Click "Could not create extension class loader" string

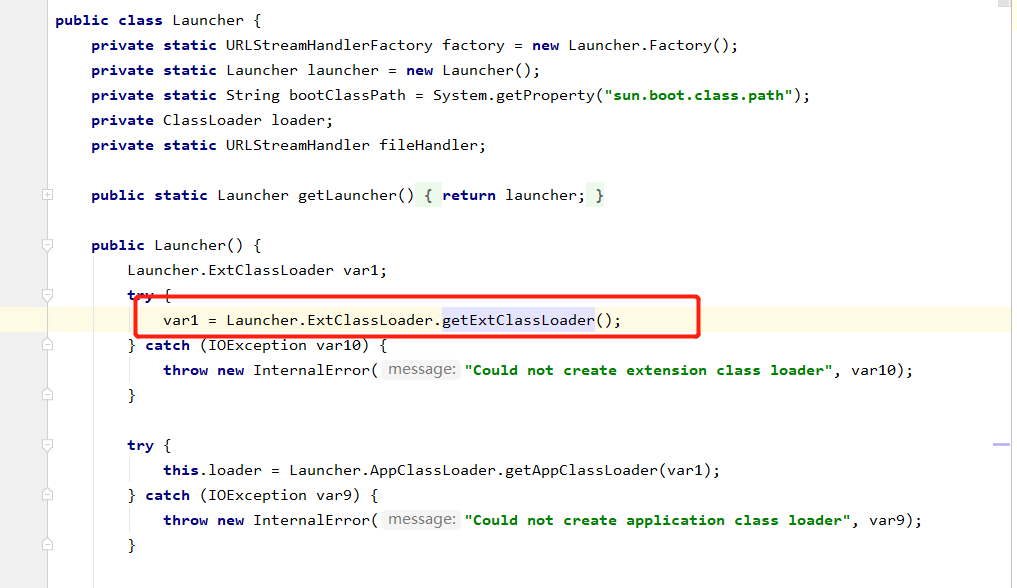pos(649,370)
